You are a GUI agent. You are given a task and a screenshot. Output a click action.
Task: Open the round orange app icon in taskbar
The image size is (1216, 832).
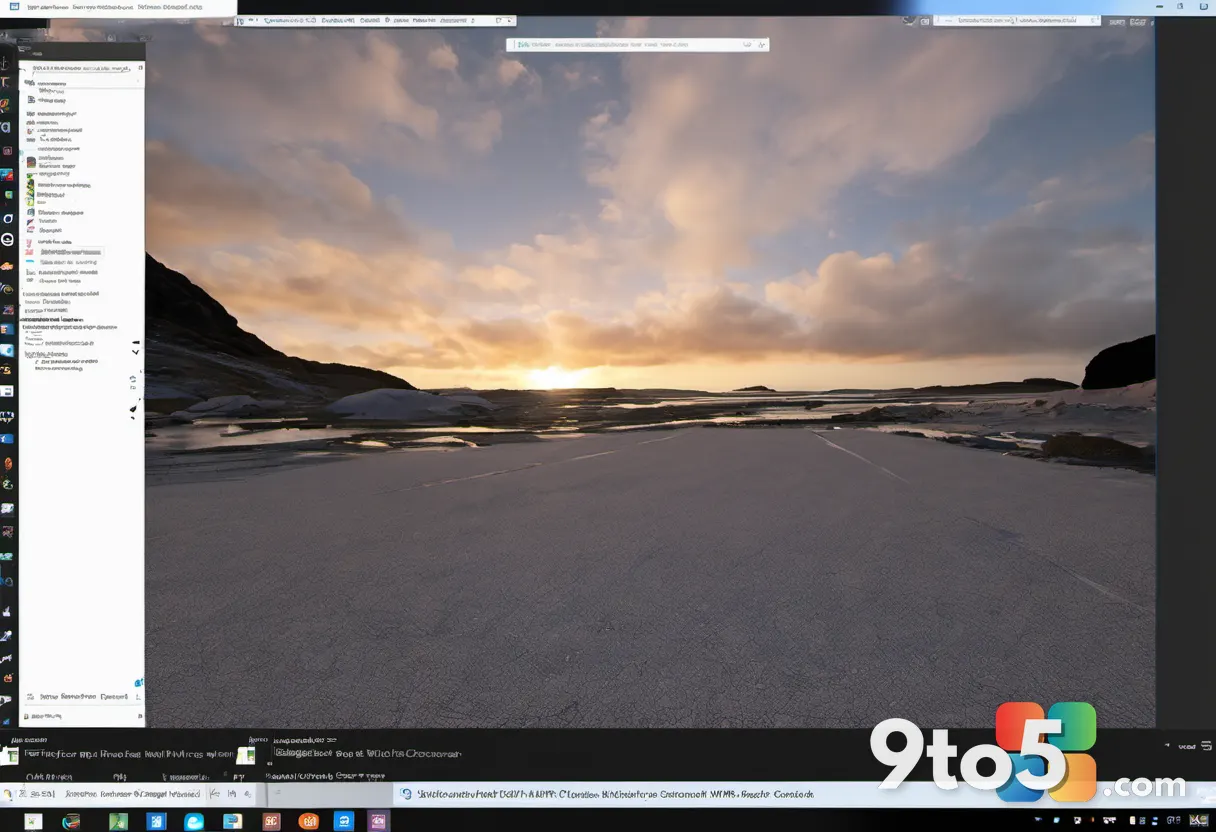[308, 821]
